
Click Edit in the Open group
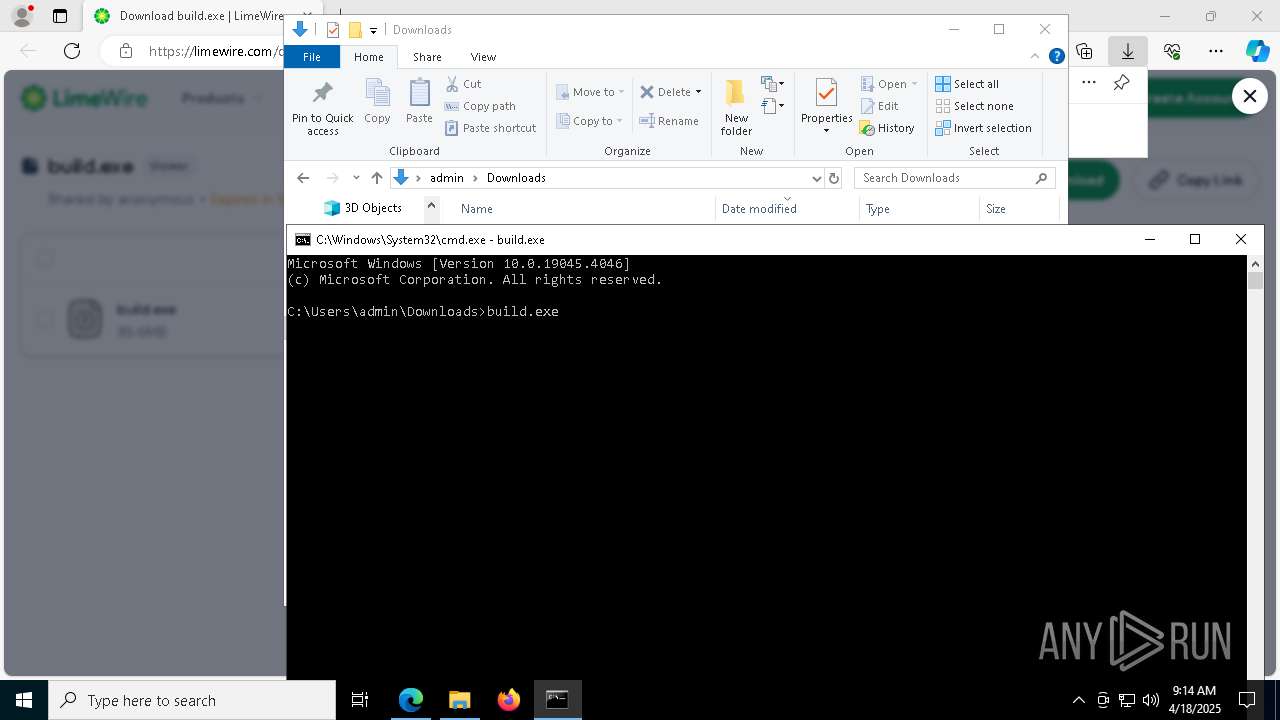(x=879, y=106)
